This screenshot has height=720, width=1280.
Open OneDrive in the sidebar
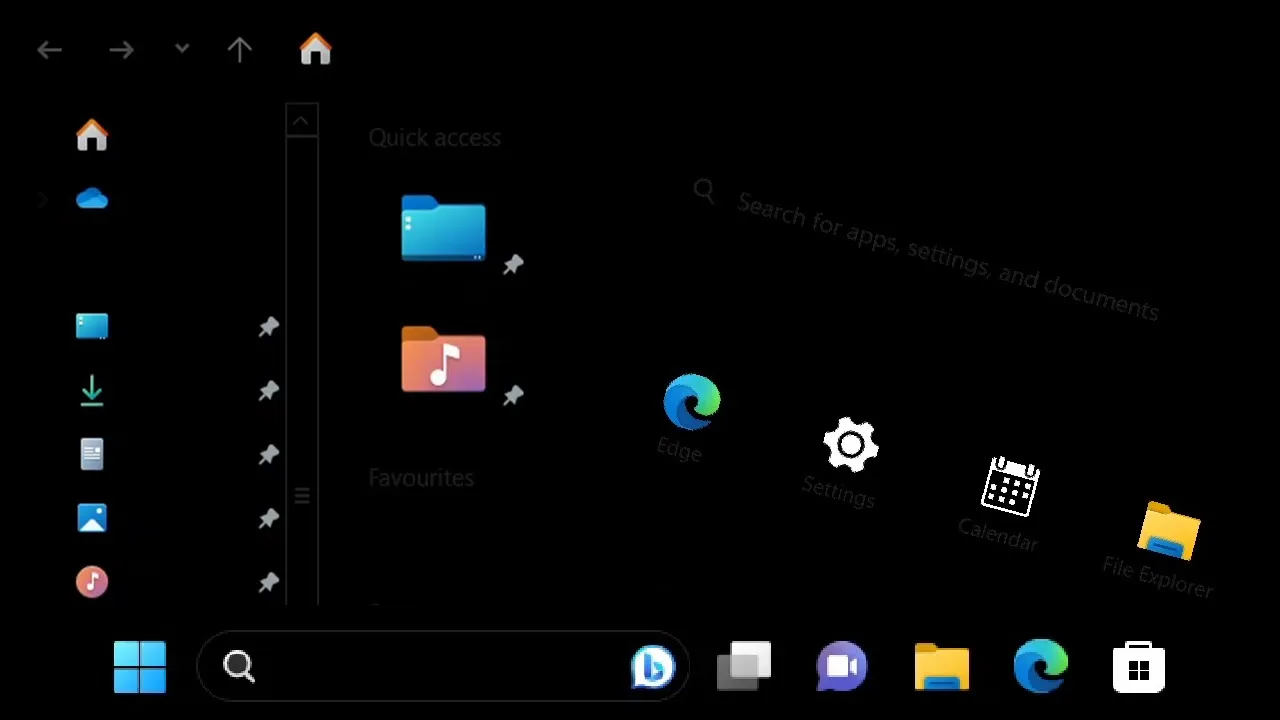(92, 199)
